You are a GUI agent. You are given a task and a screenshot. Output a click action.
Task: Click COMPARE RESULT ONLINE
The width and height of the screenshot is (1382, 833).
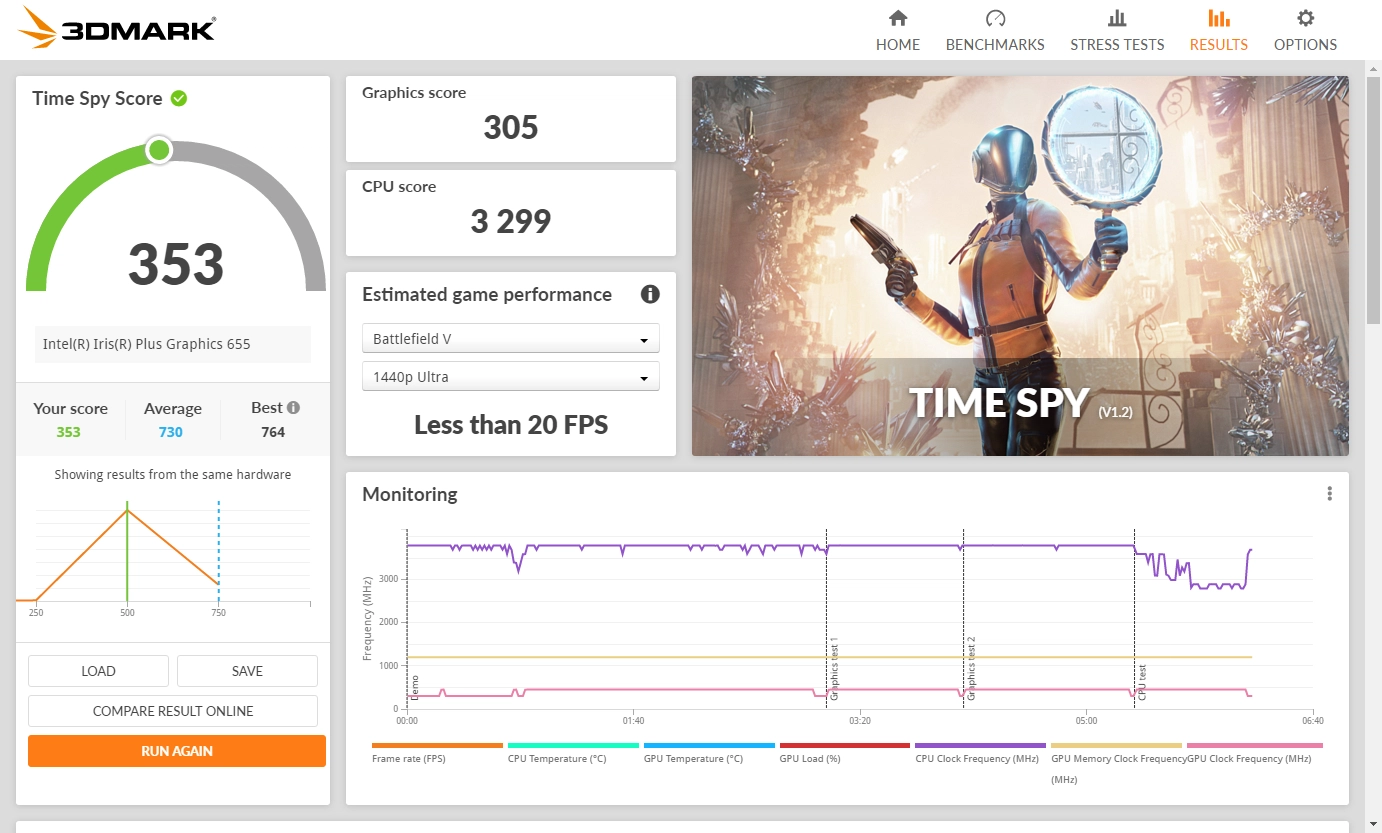173,710
